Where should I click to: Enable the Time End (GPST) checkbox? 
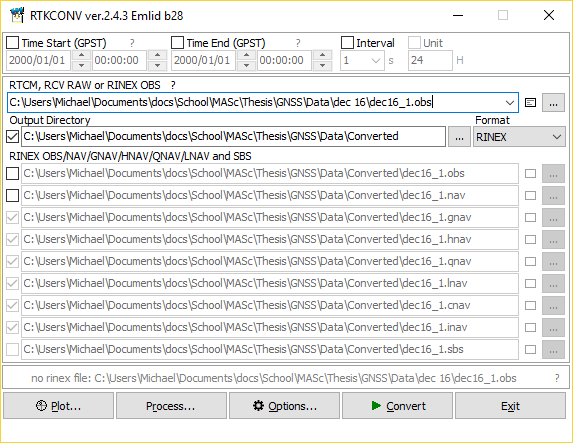(x=177, y=43)
